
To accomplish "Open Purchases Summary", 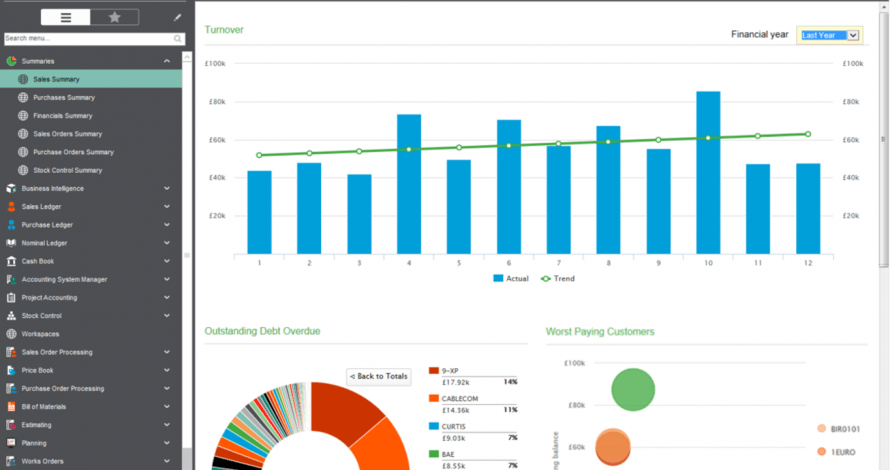I will click(x=64, y=98).
